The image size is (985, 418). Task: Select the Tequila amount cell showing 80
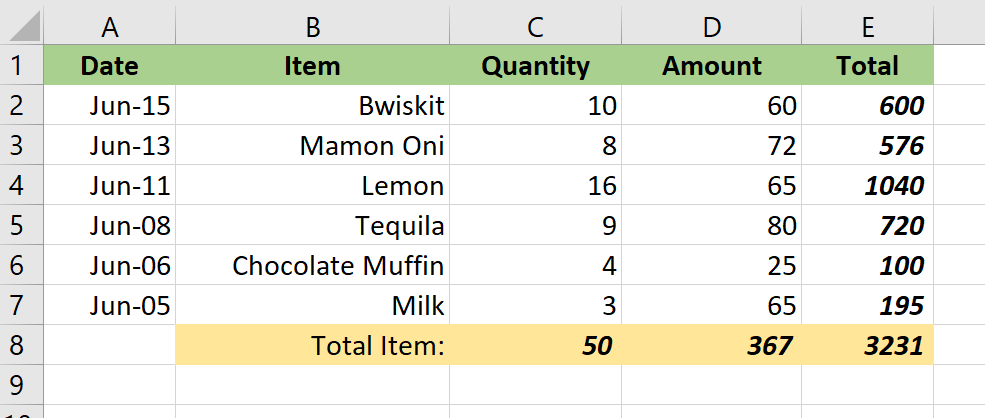711,226
